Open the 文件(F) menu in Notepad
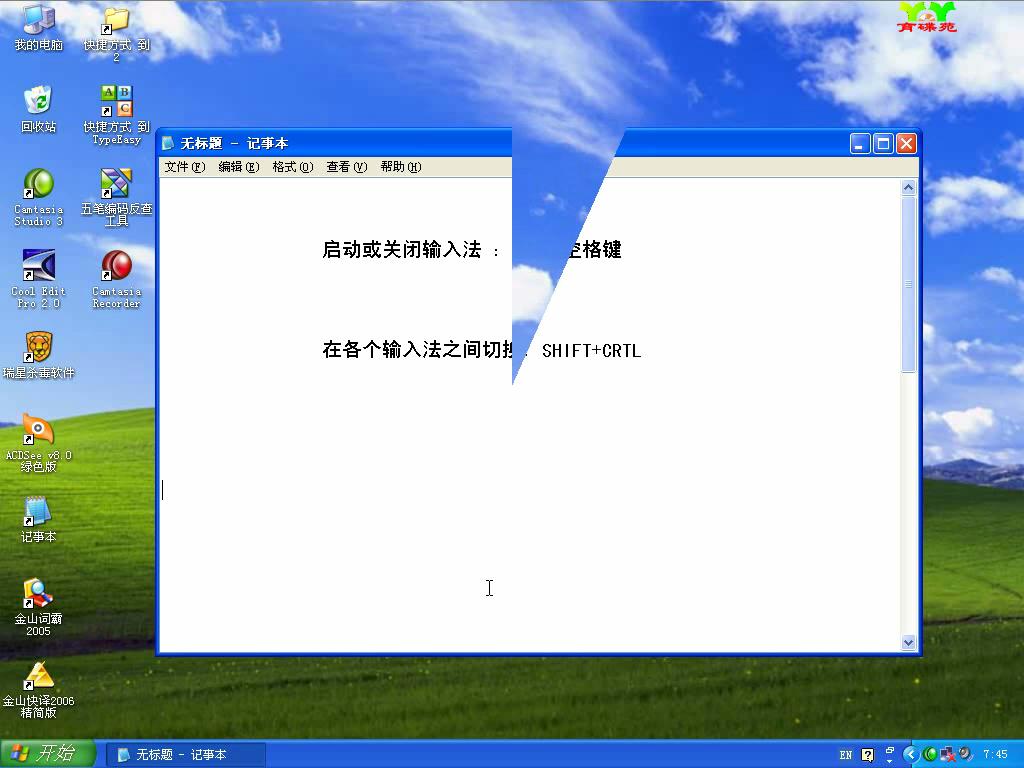The width and height of the screenshot is (1024, 768). [185, 167]
